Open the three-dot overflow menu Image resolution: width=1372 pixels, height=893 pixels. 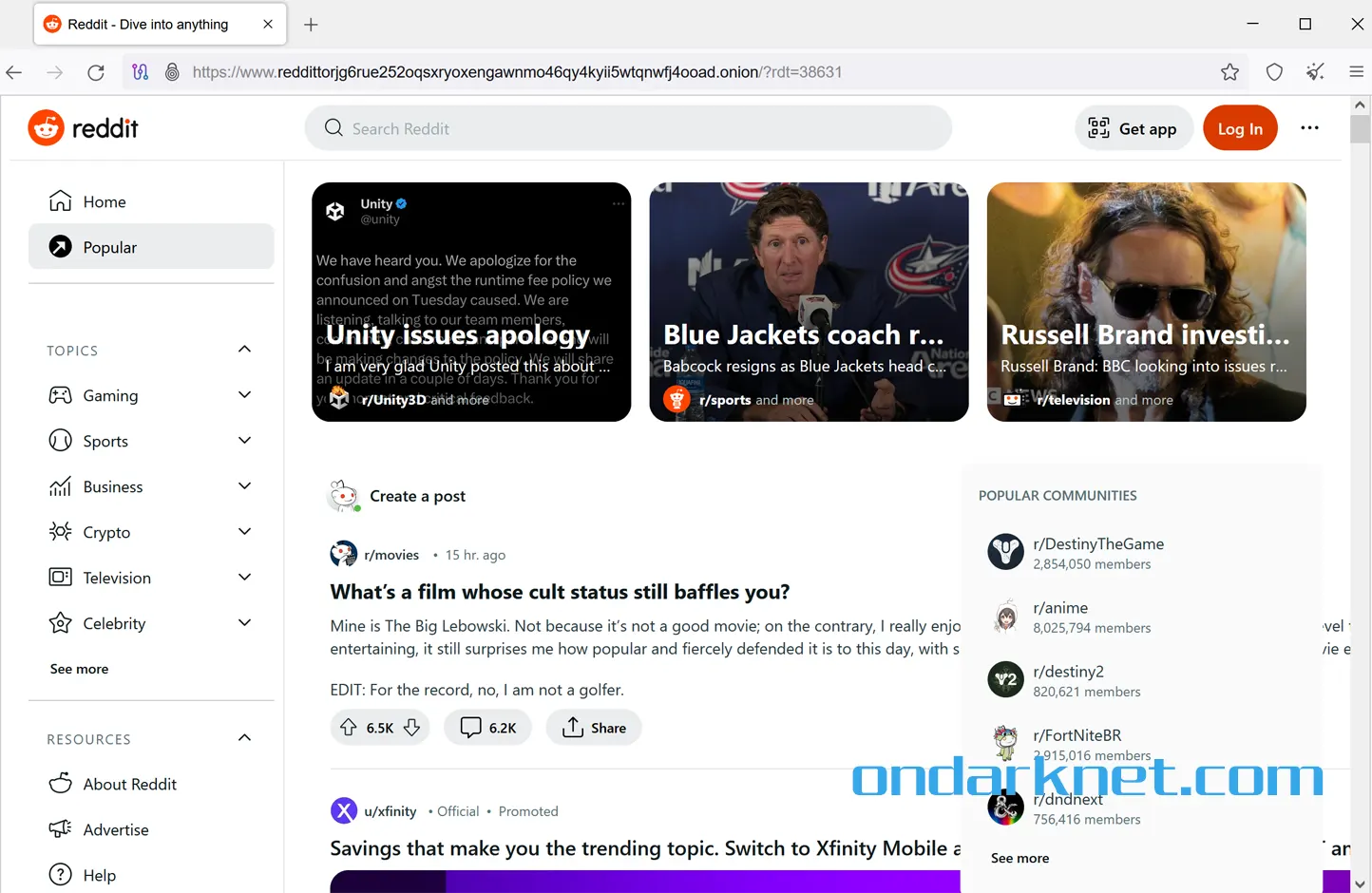[x=1310, y=127]
